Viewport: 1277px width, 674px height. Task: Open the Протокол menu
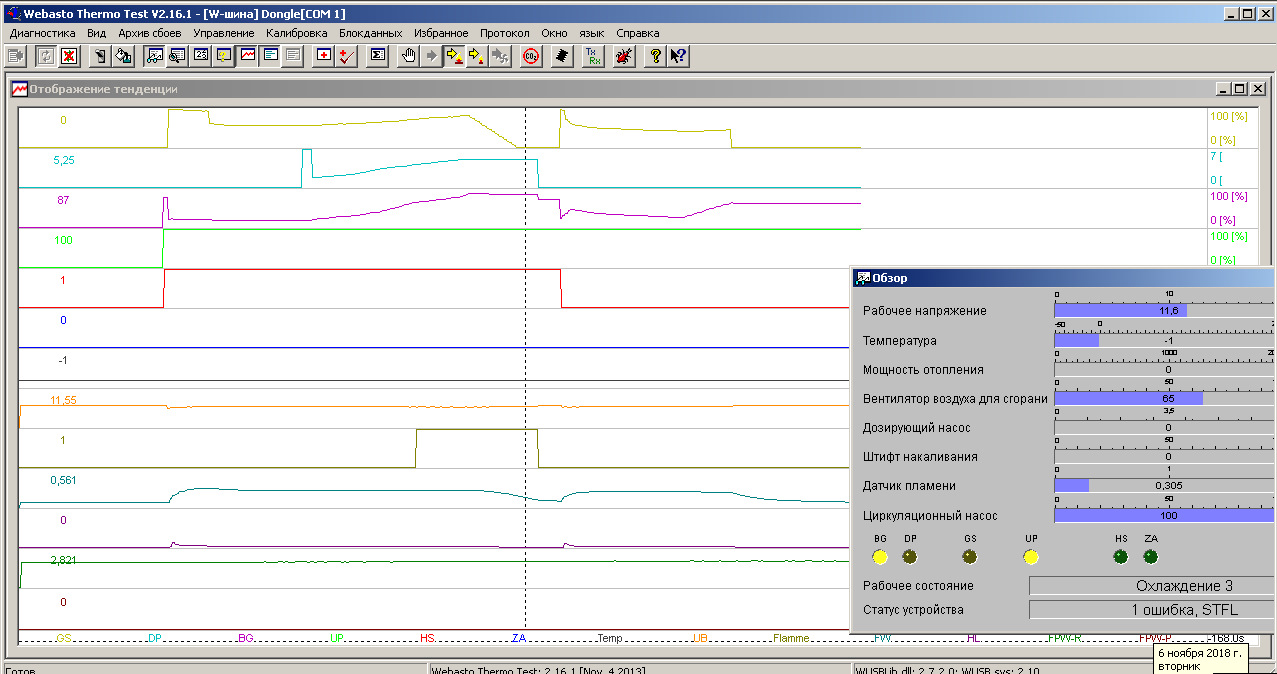(505, 33)
